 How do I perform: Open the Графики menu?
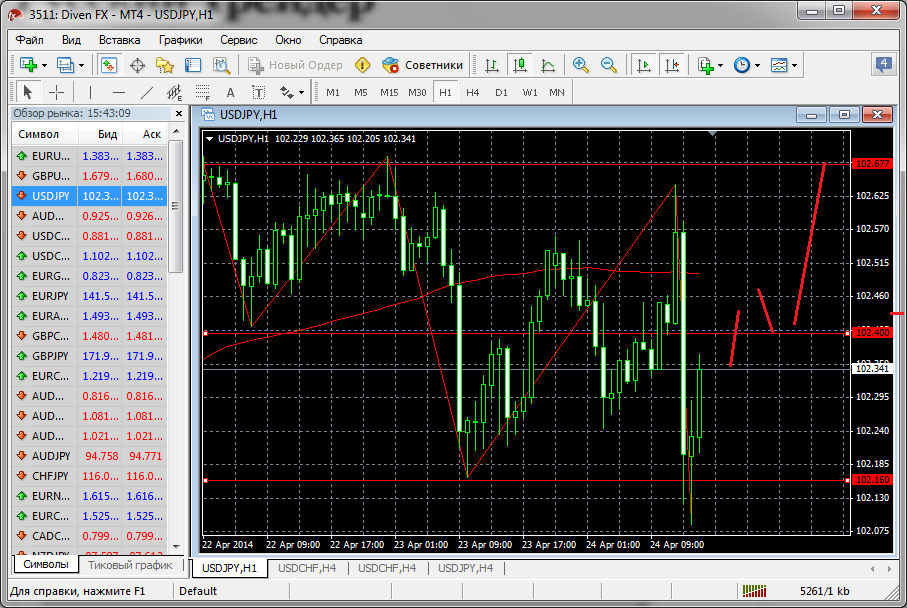point(180,40)
